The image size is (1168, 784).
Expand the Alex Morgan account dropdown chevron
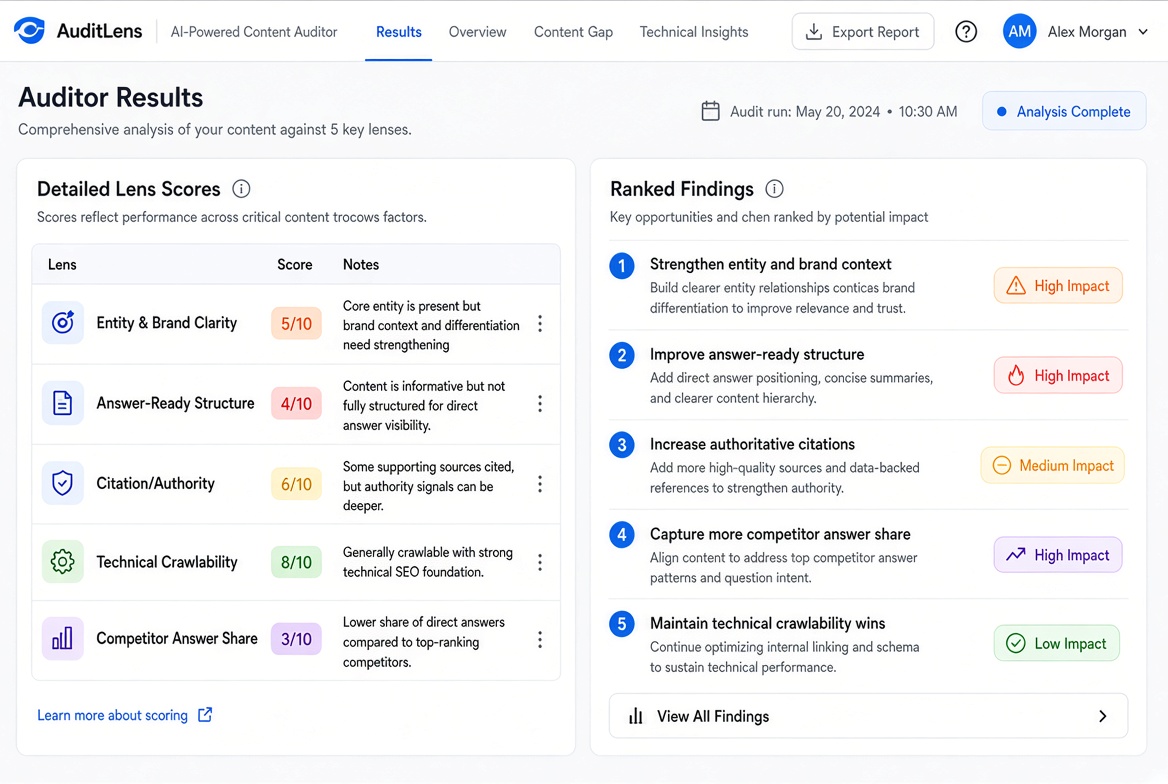[1143, 32]
